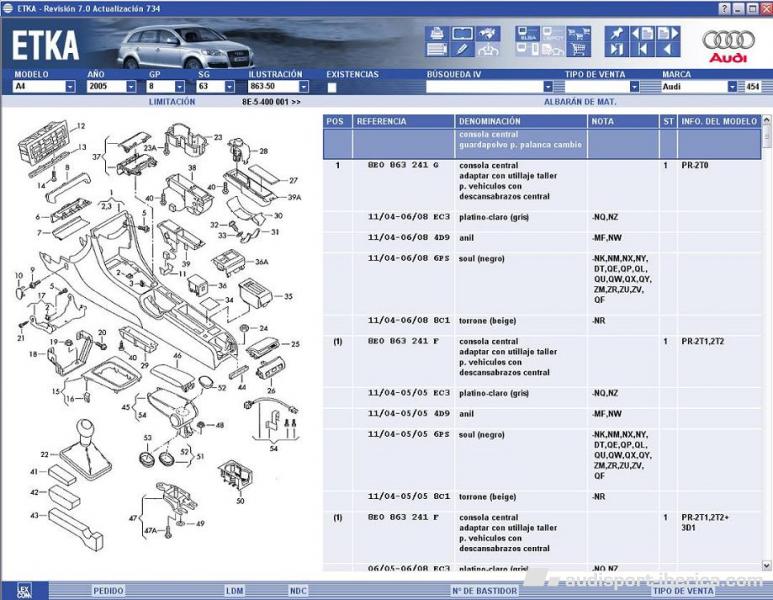Toggle the Existencias checkbox
The image size is (773, 600).
(332, 87)
